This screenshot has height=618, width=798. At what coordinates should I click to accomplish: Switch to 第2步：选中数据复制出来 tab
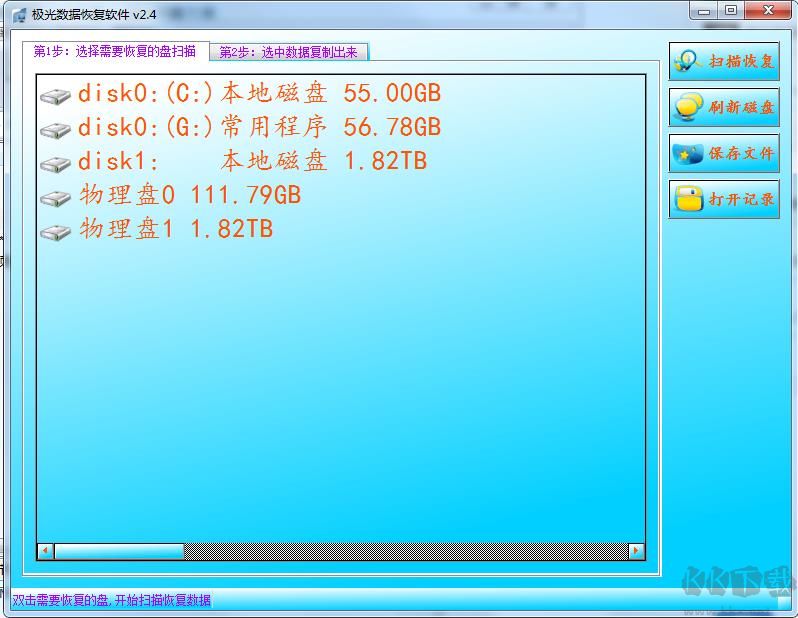click(x=288, y=52)
